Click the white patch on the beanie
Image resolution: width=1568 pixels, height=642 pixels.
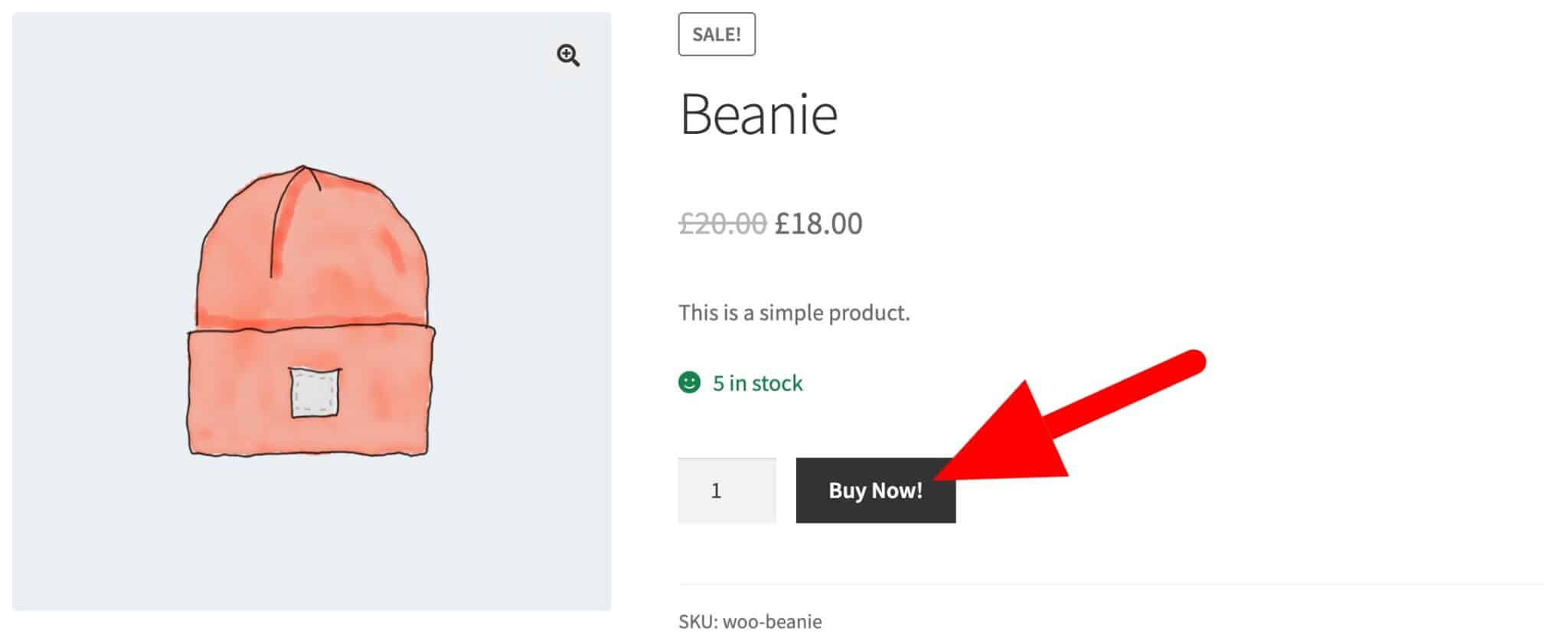click(x=315, y=393)
